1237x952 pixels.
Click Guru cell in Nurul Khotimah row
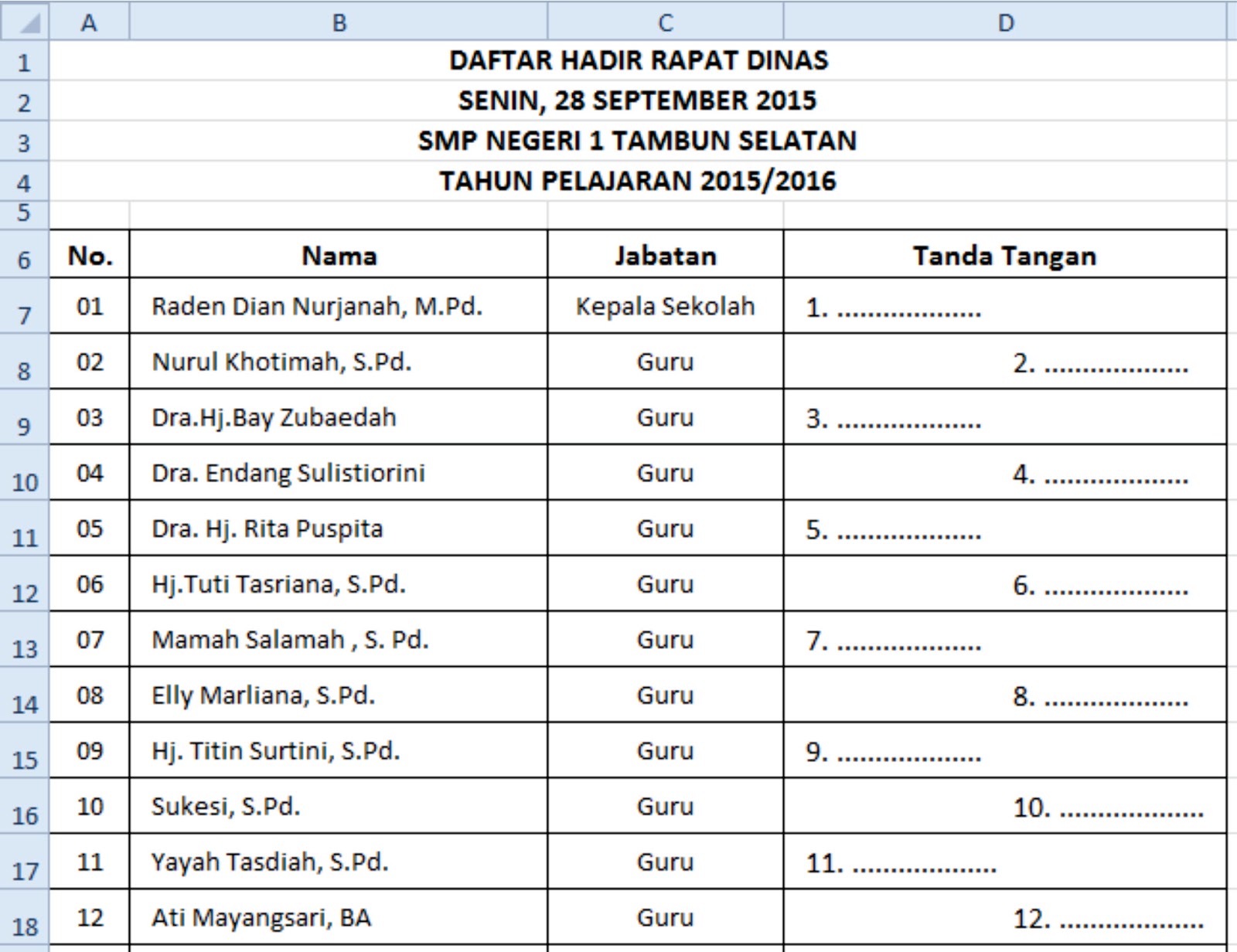(x=665, y=362)
